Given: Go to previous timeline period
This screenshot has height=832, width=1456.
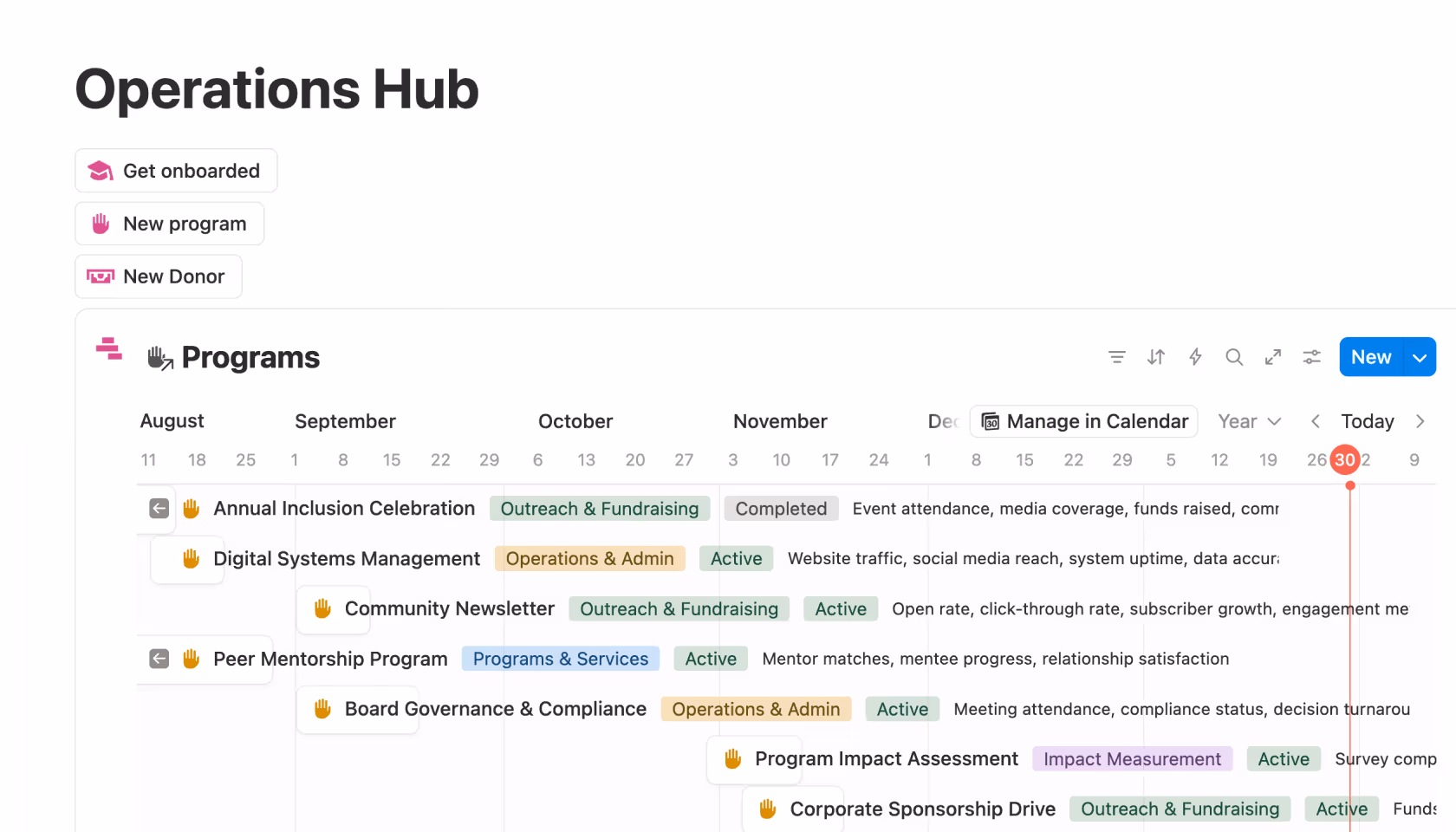Looking at the screenshot, I should click(x=1316, y=421).
